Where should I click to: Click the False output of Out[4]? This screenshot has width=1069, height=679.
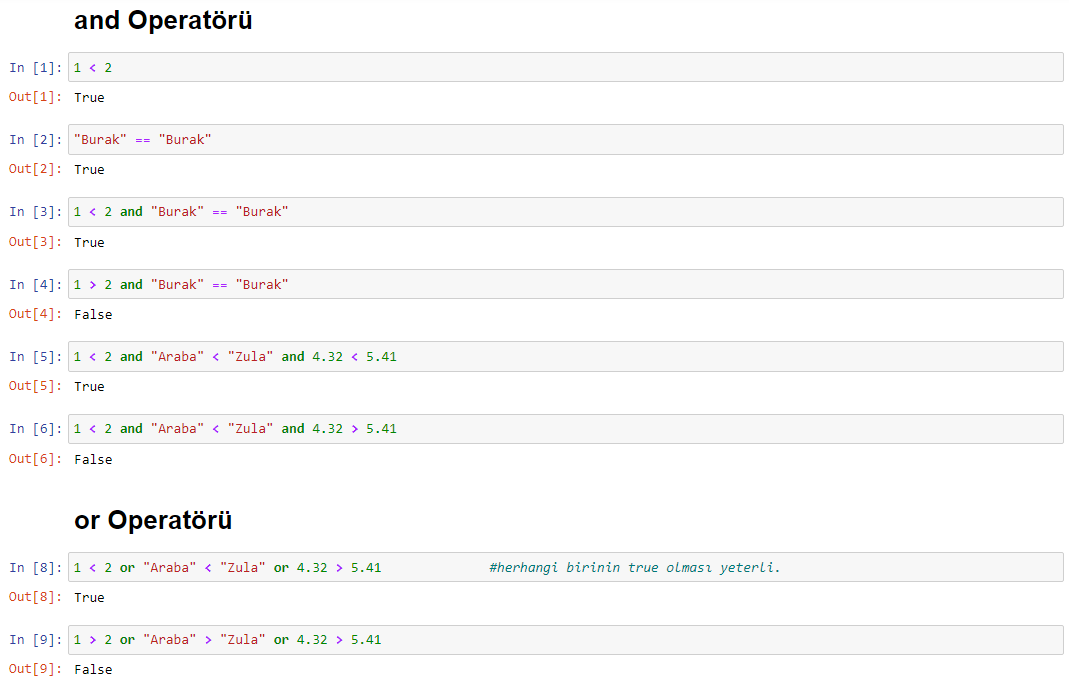tap(93, 315)
